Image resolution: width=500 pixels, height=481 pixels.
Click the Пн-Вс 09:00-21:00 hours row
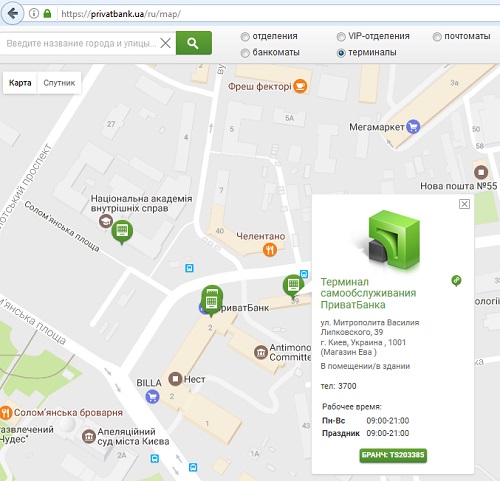tap(366, 421)
